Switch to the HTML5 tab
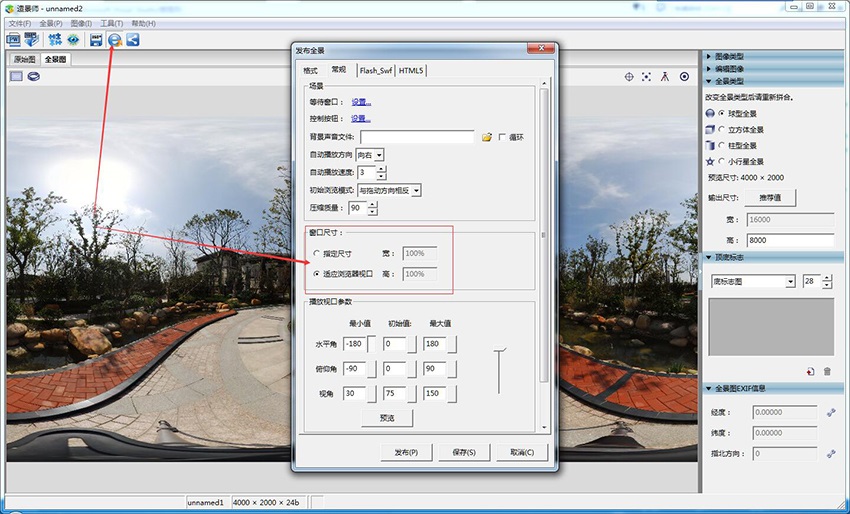Viewport: 850px width, 514px height. pos(411,71)
